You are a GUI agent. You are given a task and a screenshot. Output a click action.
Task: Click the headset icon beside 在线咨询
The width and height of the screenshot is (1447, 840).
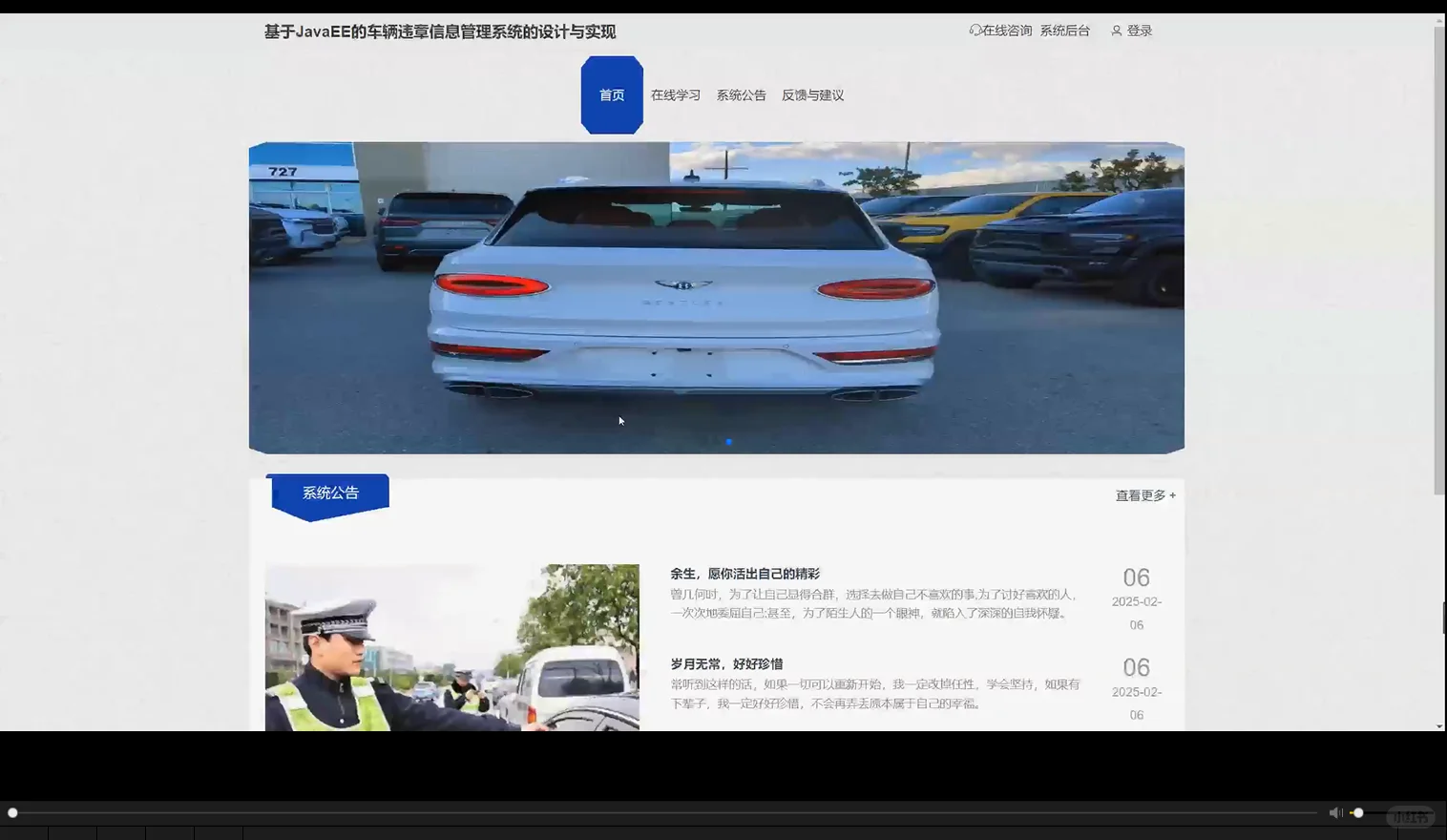click(x=975, y=30)
